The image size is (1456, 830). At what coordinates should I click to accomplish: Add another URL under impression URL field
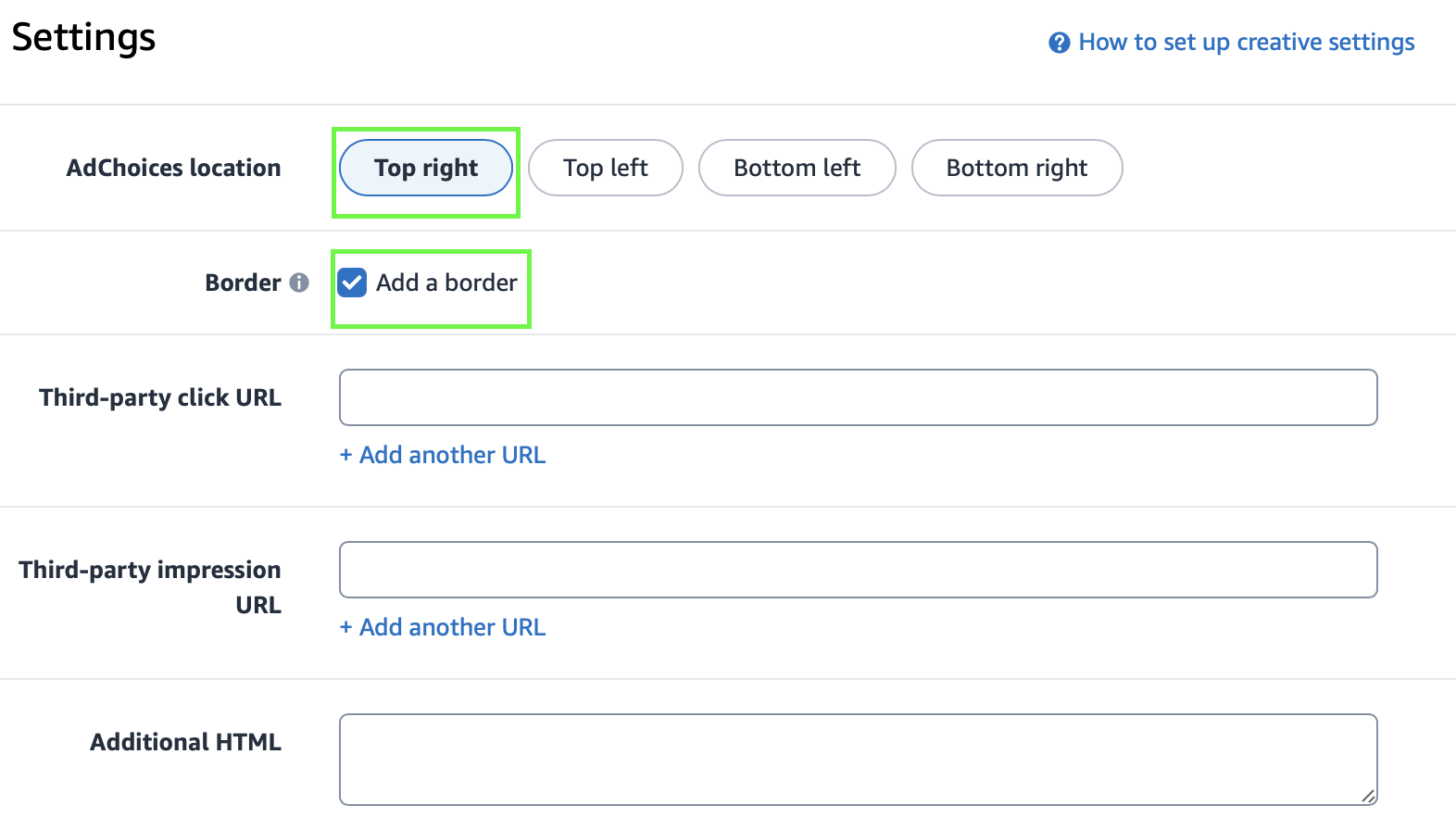443,627
